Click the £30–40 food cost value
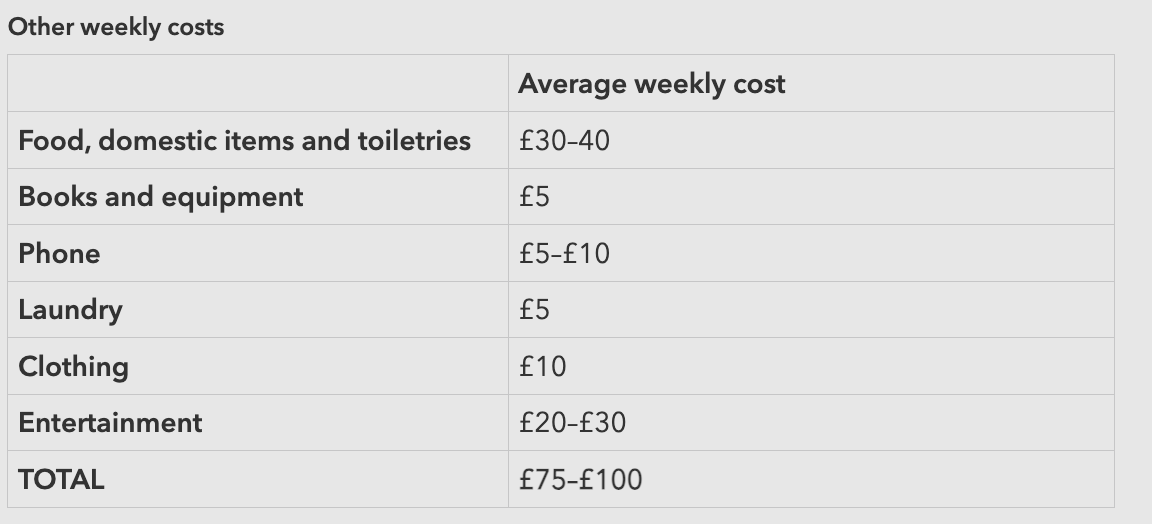This screenshot has width=1152, height=524. click(x=564, y=140)
